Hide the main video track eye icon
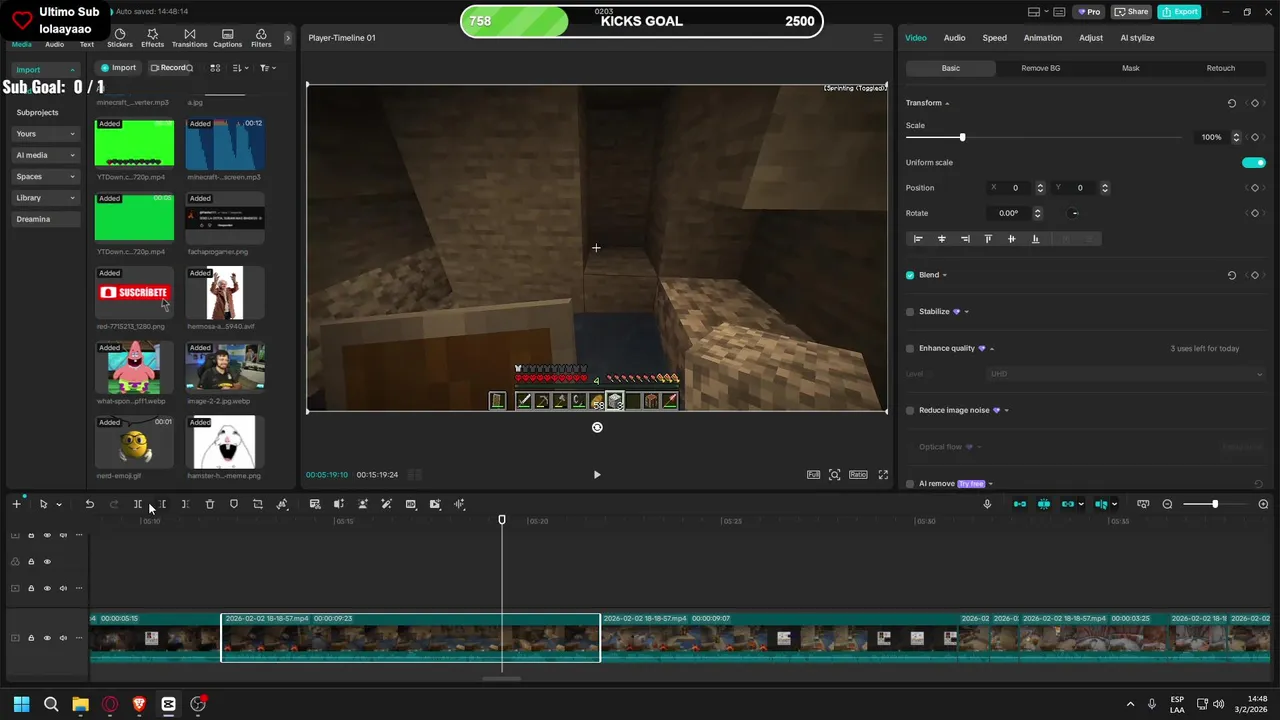1280x720 pixels. tap(47, 638)
